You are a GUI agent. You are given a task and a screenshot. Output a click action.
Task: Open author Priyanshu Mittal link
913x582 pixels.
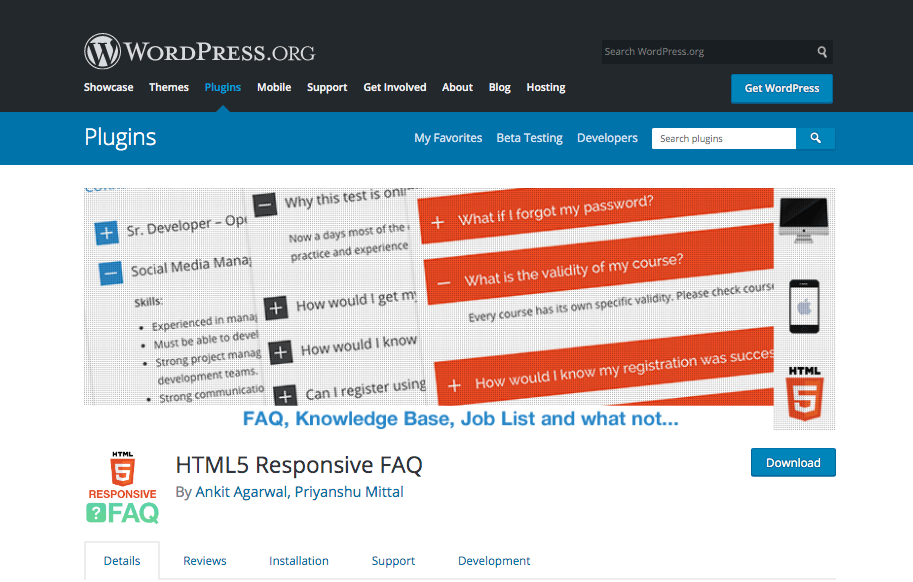point(349,492)
